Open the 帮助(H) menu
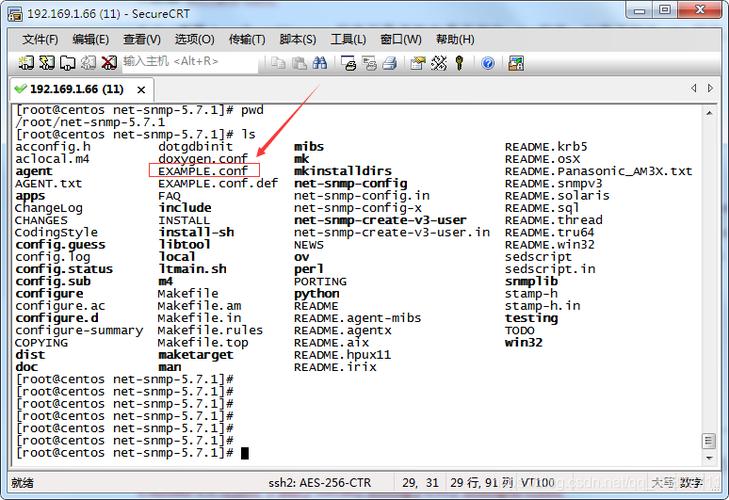The image size is (729, 500). click(455, 40)
